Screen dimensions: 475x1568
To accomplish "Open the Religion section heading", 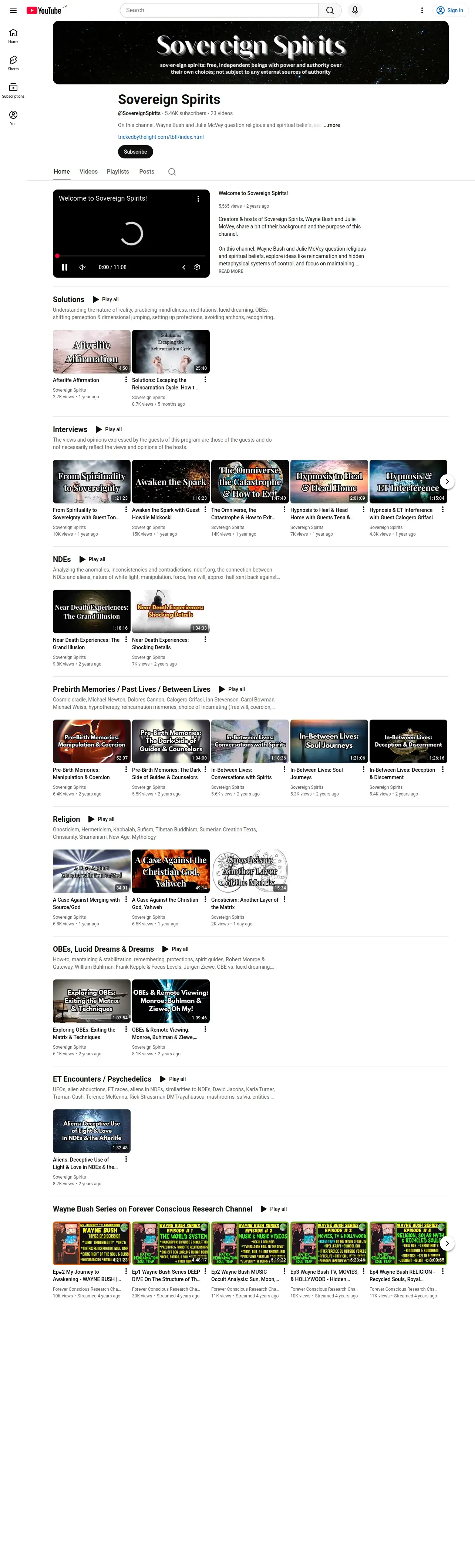I will (66, 819).
